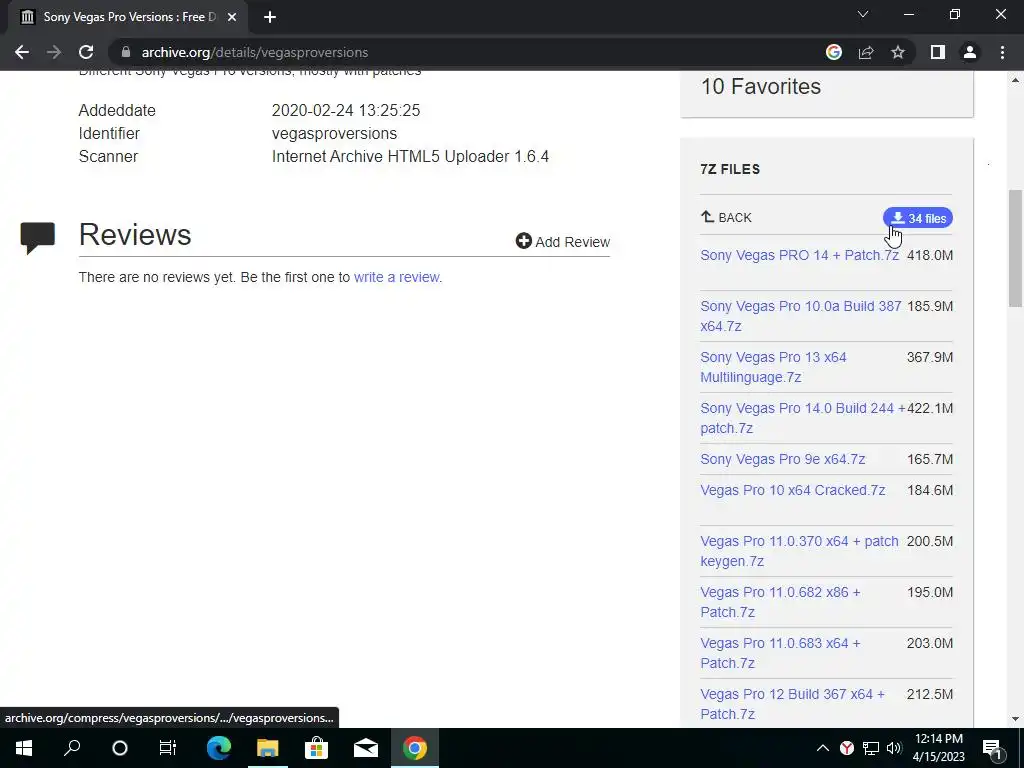Click the 10 Favorites text
Image resolution: width=1024 pixels, height=768 pixels.
point(761,86)
